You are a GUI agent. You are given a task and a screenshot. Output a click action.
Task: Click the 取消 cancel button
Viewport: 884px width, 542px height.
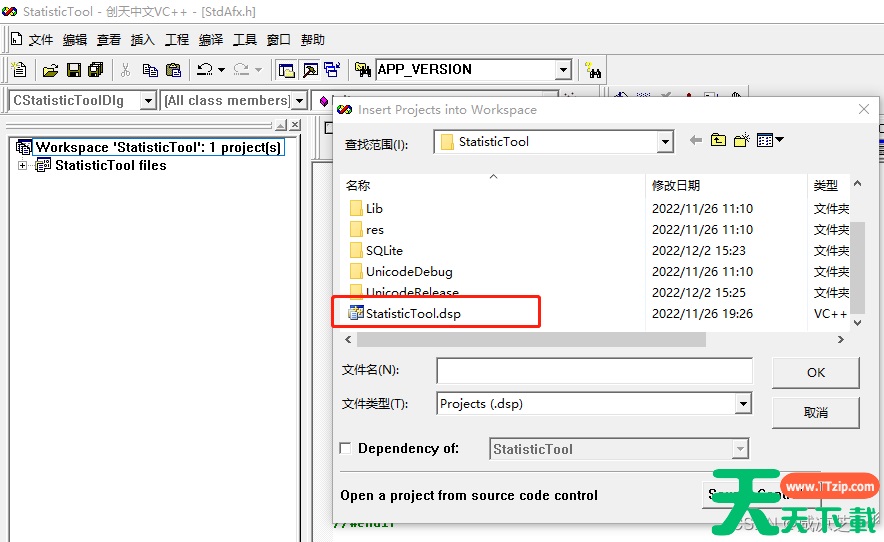pyautogui.click(x=815, y=412)
